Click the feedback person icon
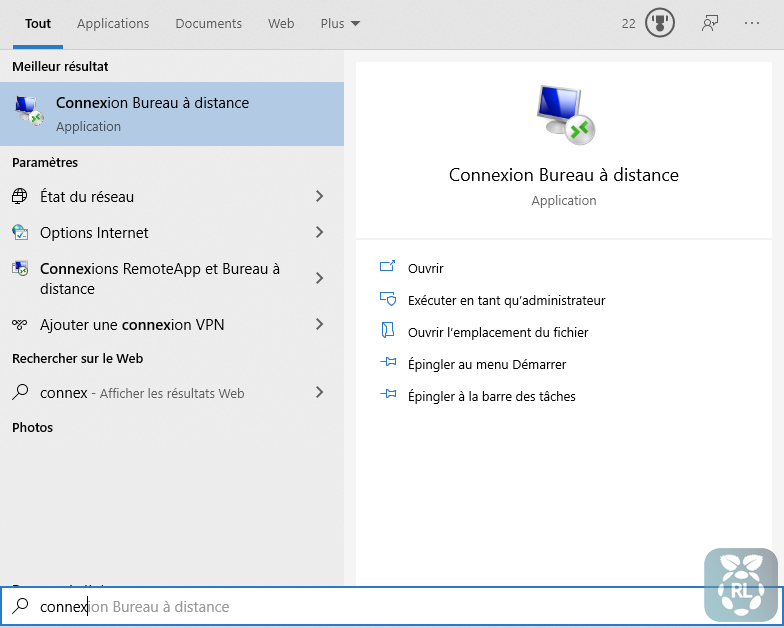 click(x=710, y=23)
